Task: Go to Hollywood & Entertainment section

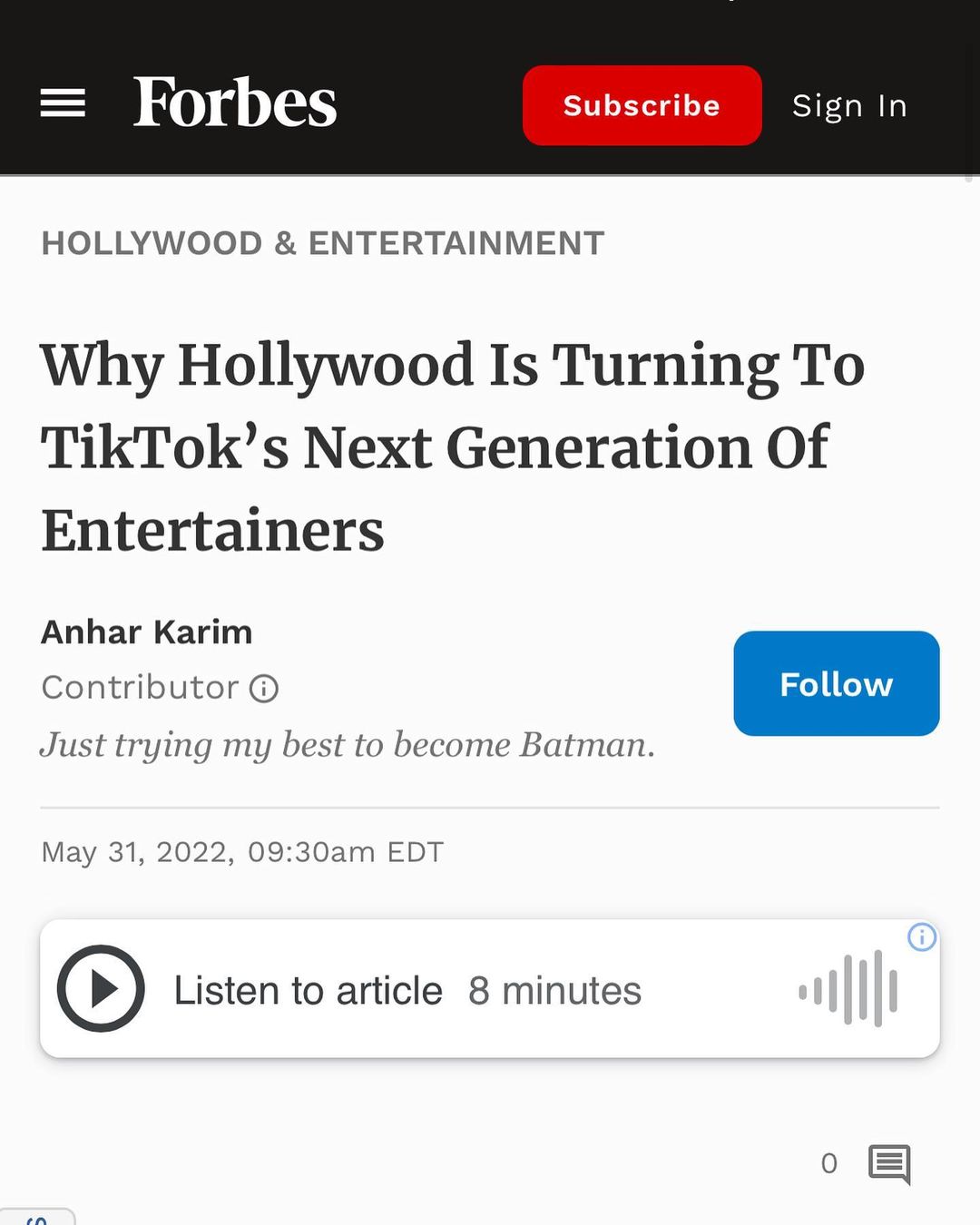Action: tap(322, 243)
